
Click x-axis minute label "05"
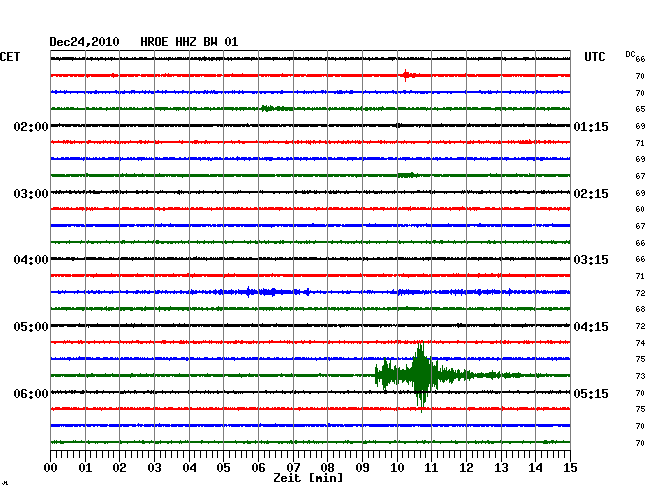click(223, 468)
